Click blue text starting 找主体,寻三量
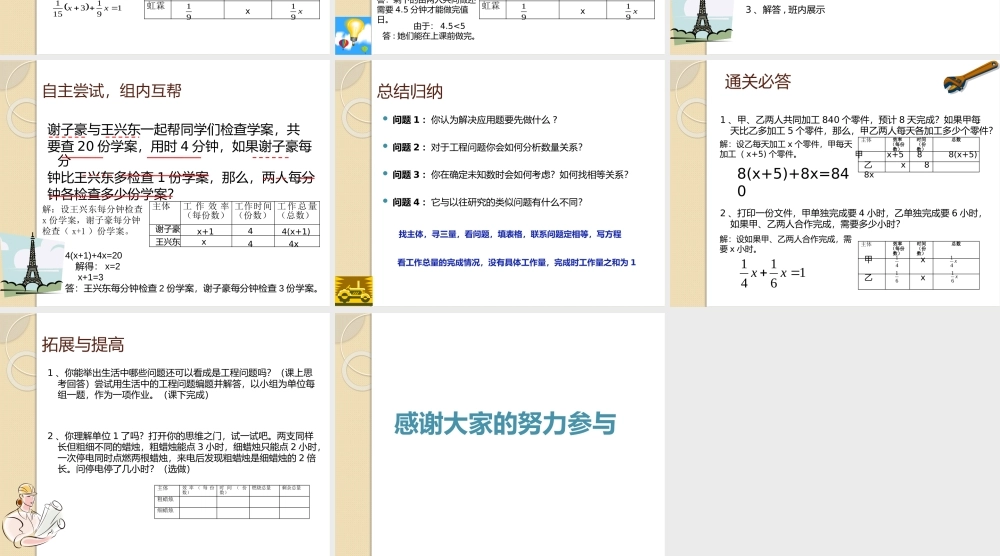Viewport: 1000px width, 556px height. point(510,234)
